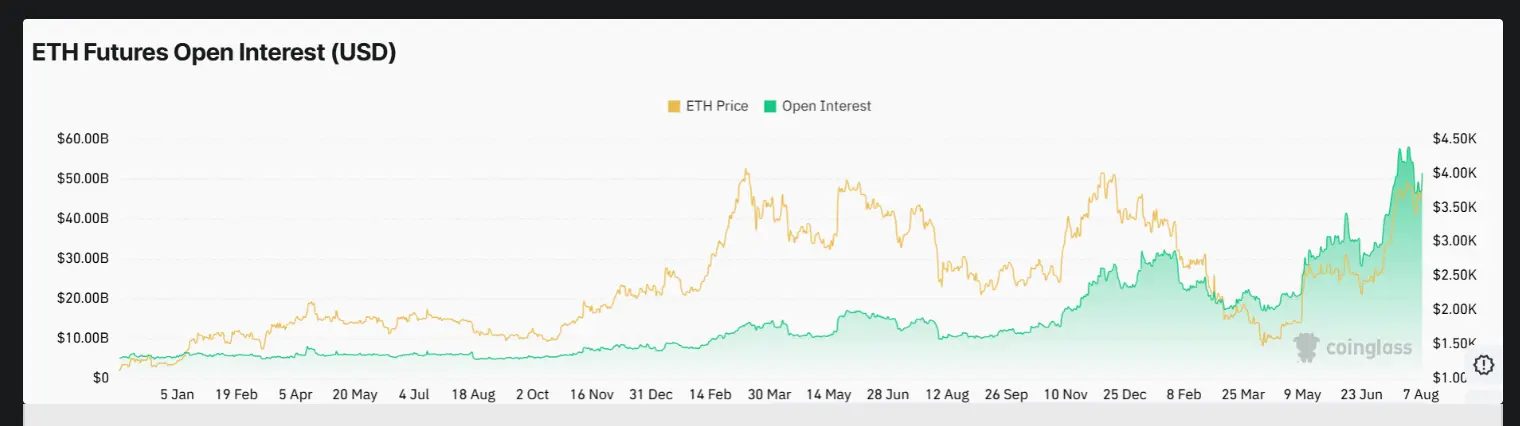Select the 10 Nov date label
Screen dimensions: 1520x426
pos(1066,395)
